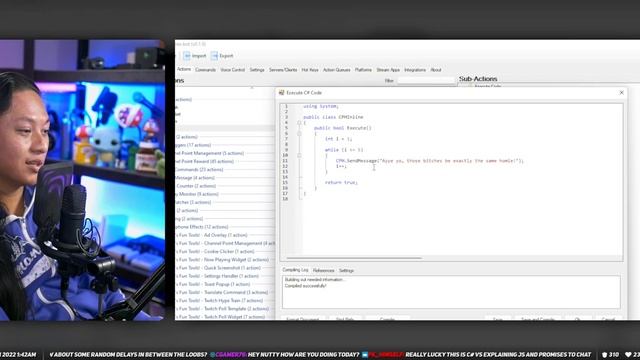Select the Translate Command group

[222, 292]
